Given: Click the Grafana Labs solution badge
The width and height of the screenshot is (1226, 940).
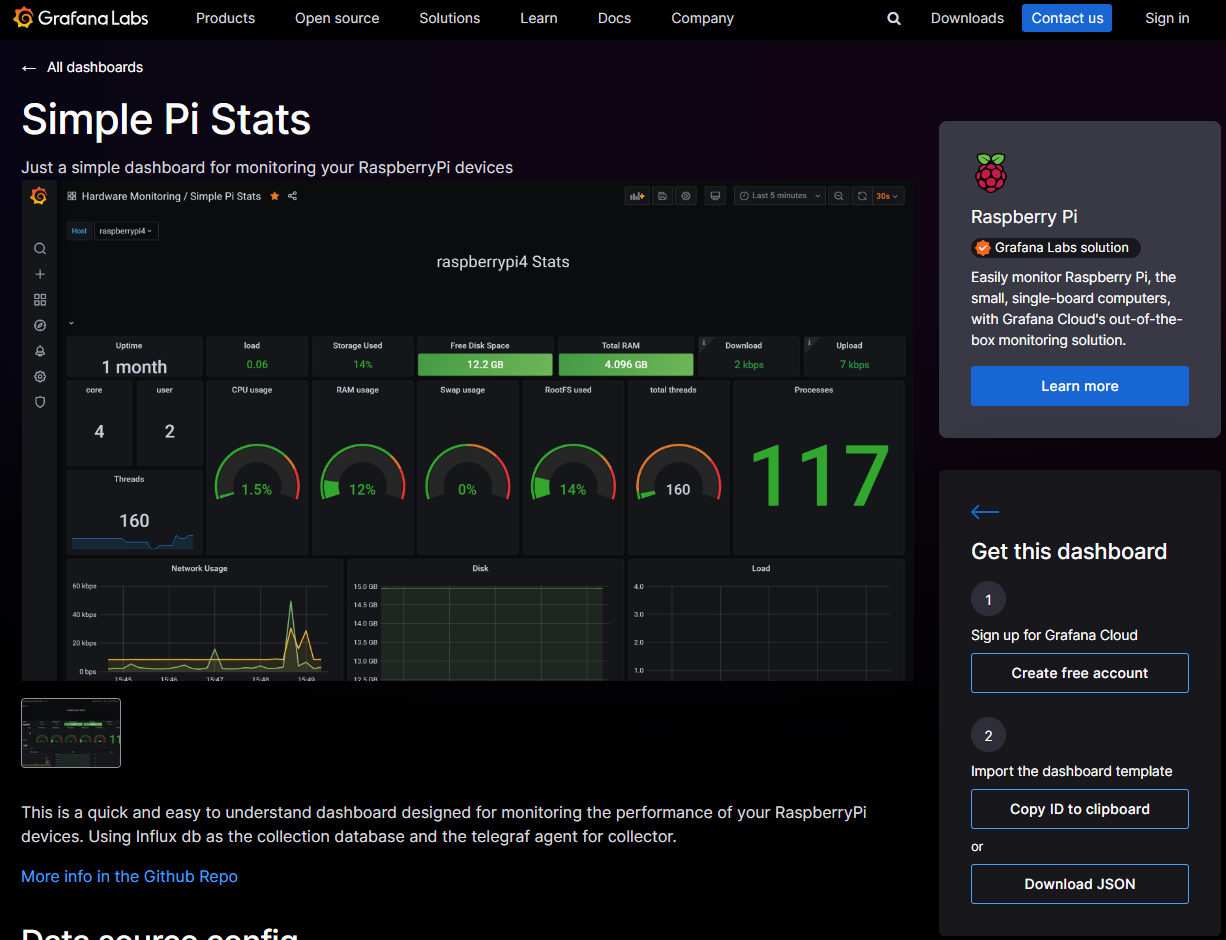Looking at the screenshot, I should (1055, 248).
